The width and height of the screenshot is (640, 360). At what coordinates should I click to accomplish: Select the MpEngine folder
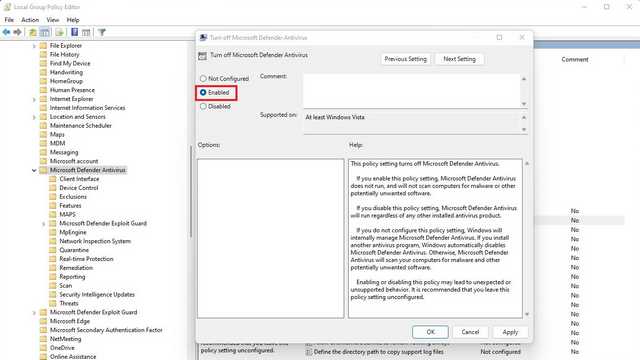point(73,232)
